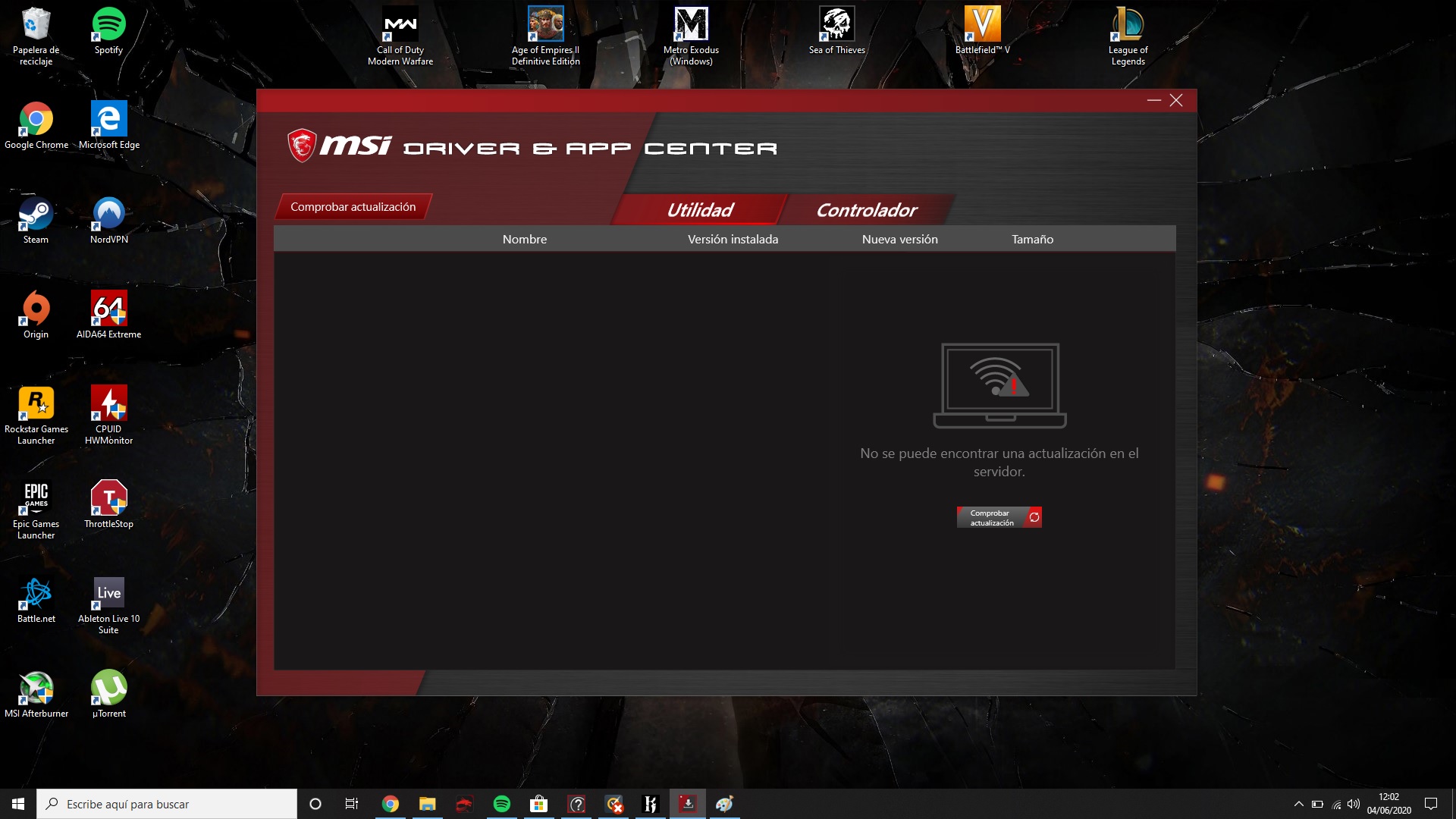Open the taskbar clock and date

1389,804
